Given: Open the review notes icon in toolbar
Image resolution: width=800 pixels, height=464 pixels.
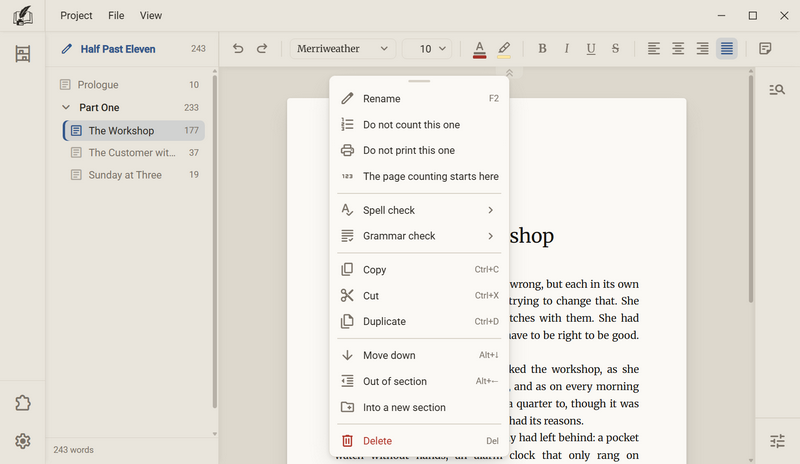Looking at the screenshot, I should [765, 48].
